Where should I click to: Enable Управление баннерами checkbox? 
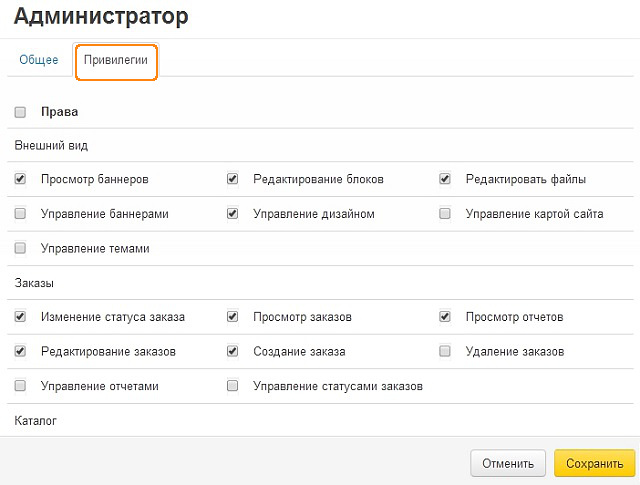click(x=20, y=214)
